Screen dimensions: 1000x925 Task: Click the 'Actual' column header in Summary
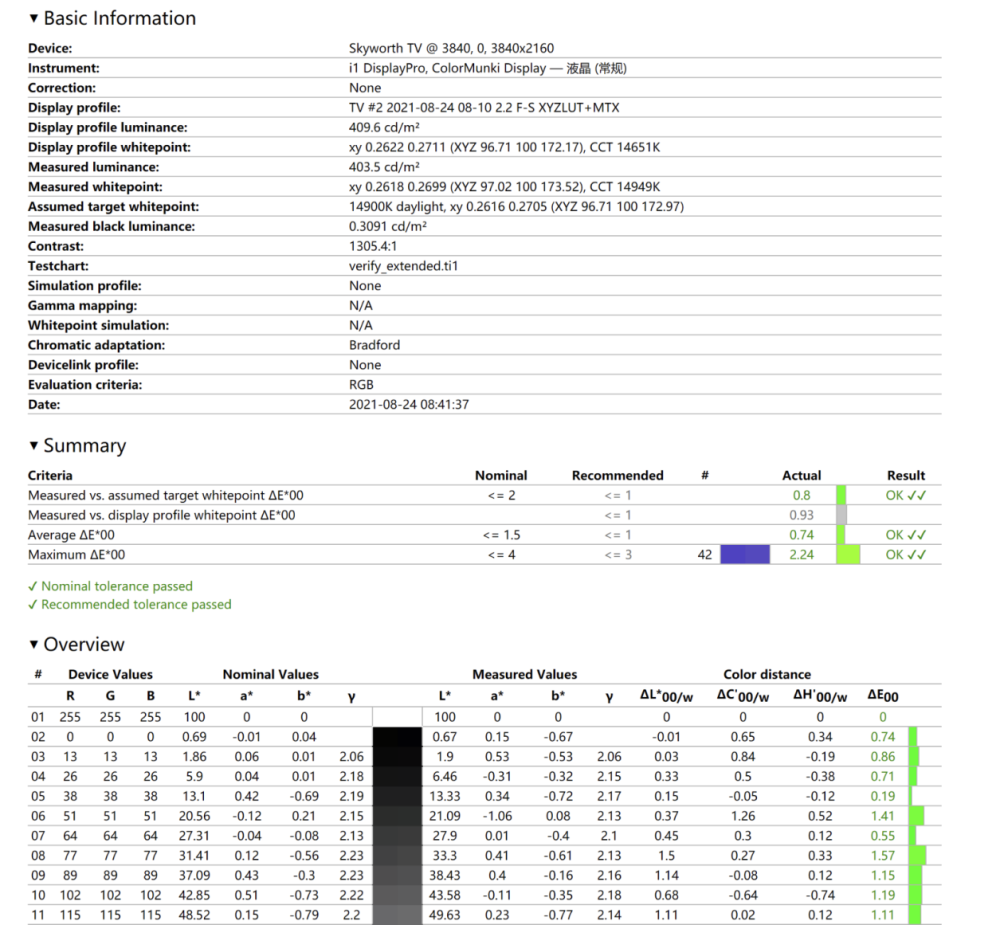[x=802, y=475]
